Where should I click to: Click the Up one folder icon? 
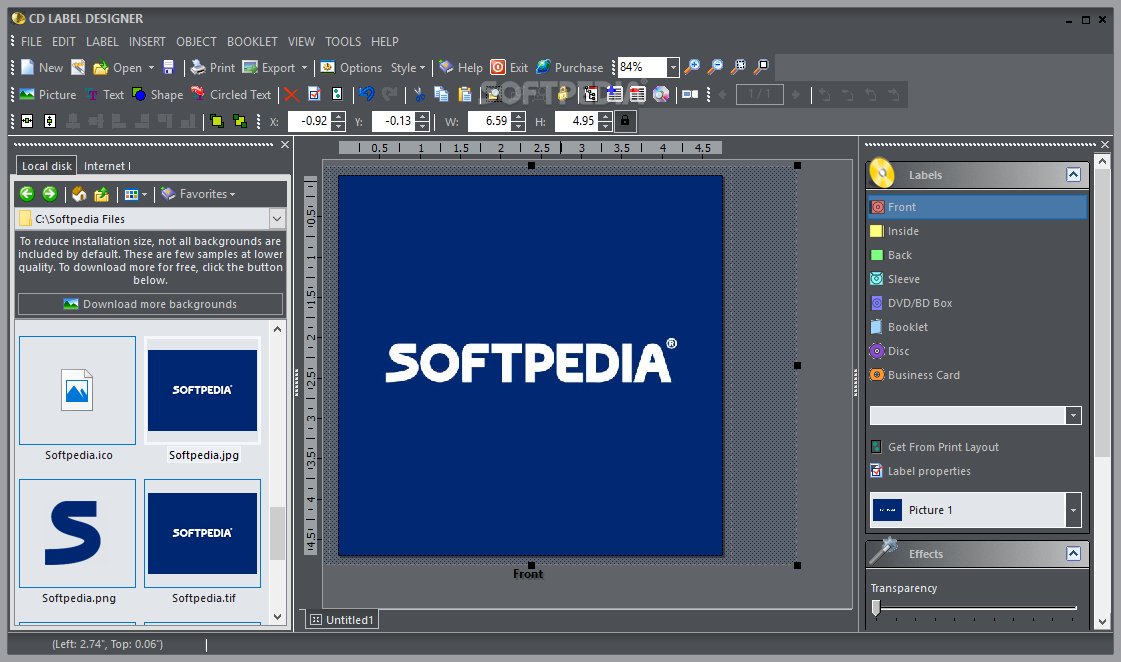point(102,194)
